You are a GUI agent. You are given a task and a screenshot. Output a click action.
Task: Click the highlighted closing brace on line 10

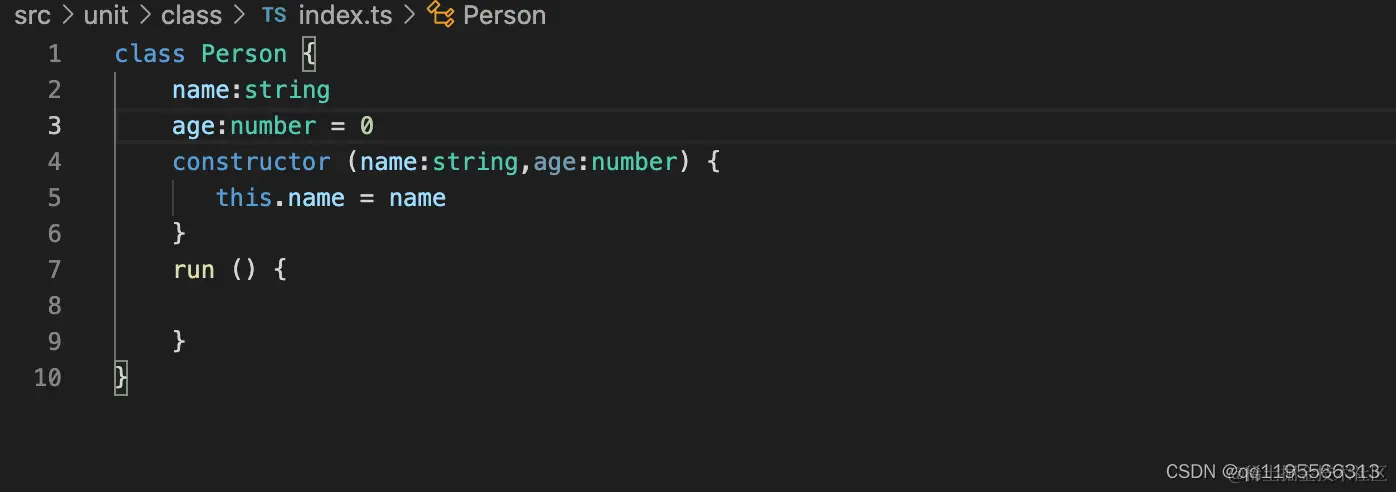[121, 378]
